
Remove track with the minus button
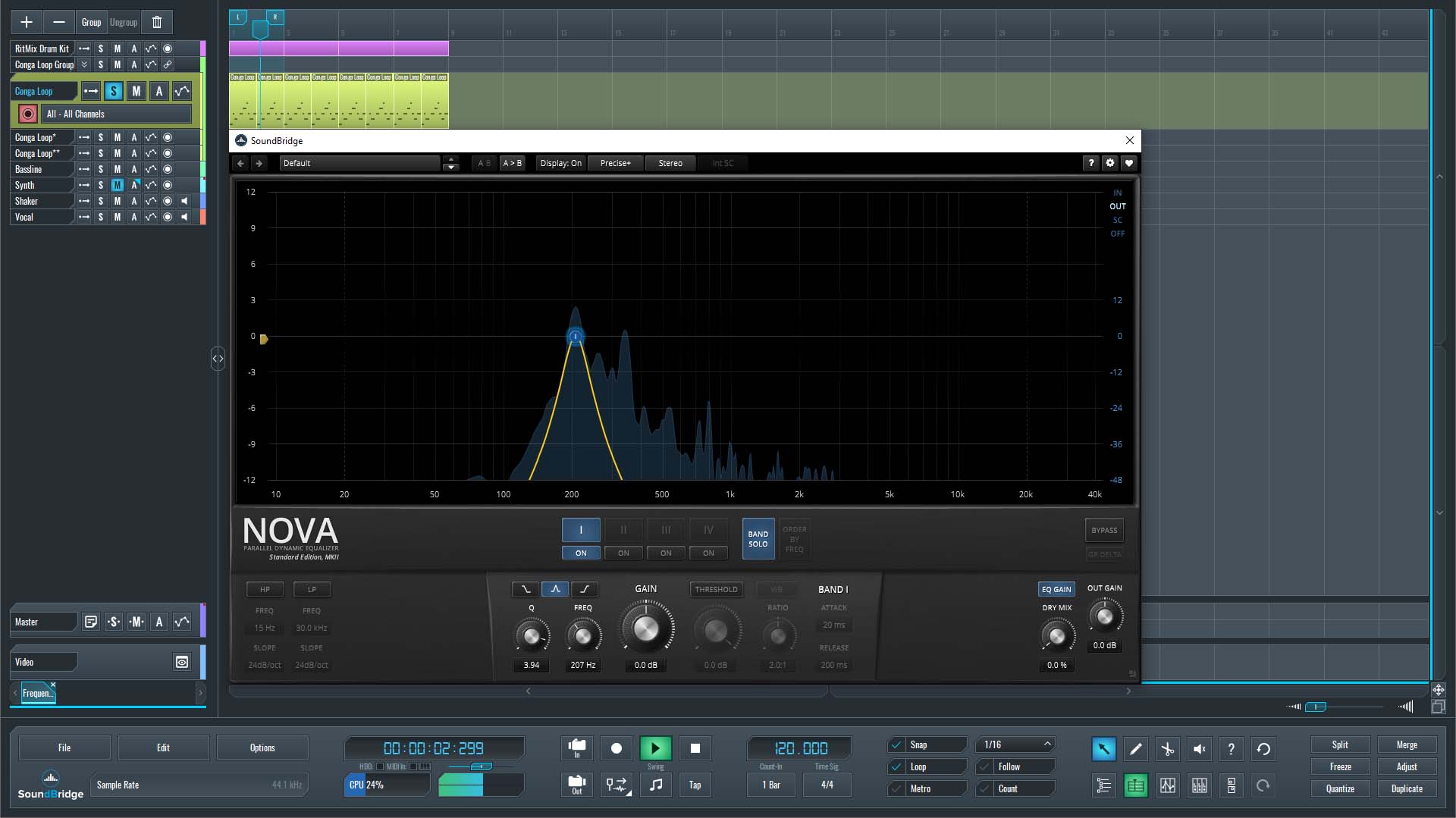tap(59, 22)
